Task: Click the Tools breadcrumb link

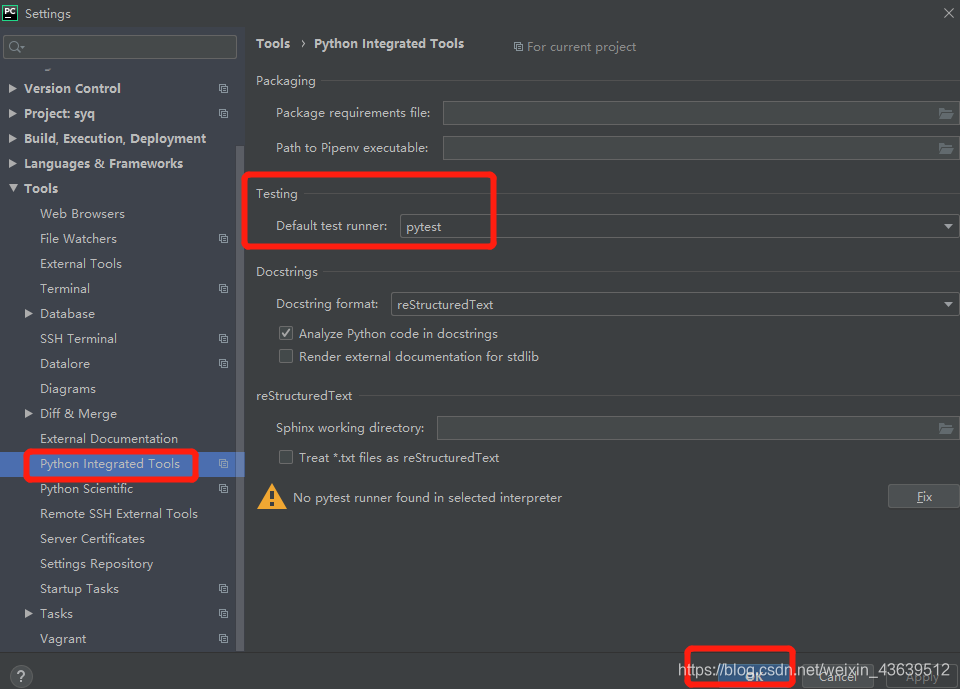Action: (x=273, y=43)
